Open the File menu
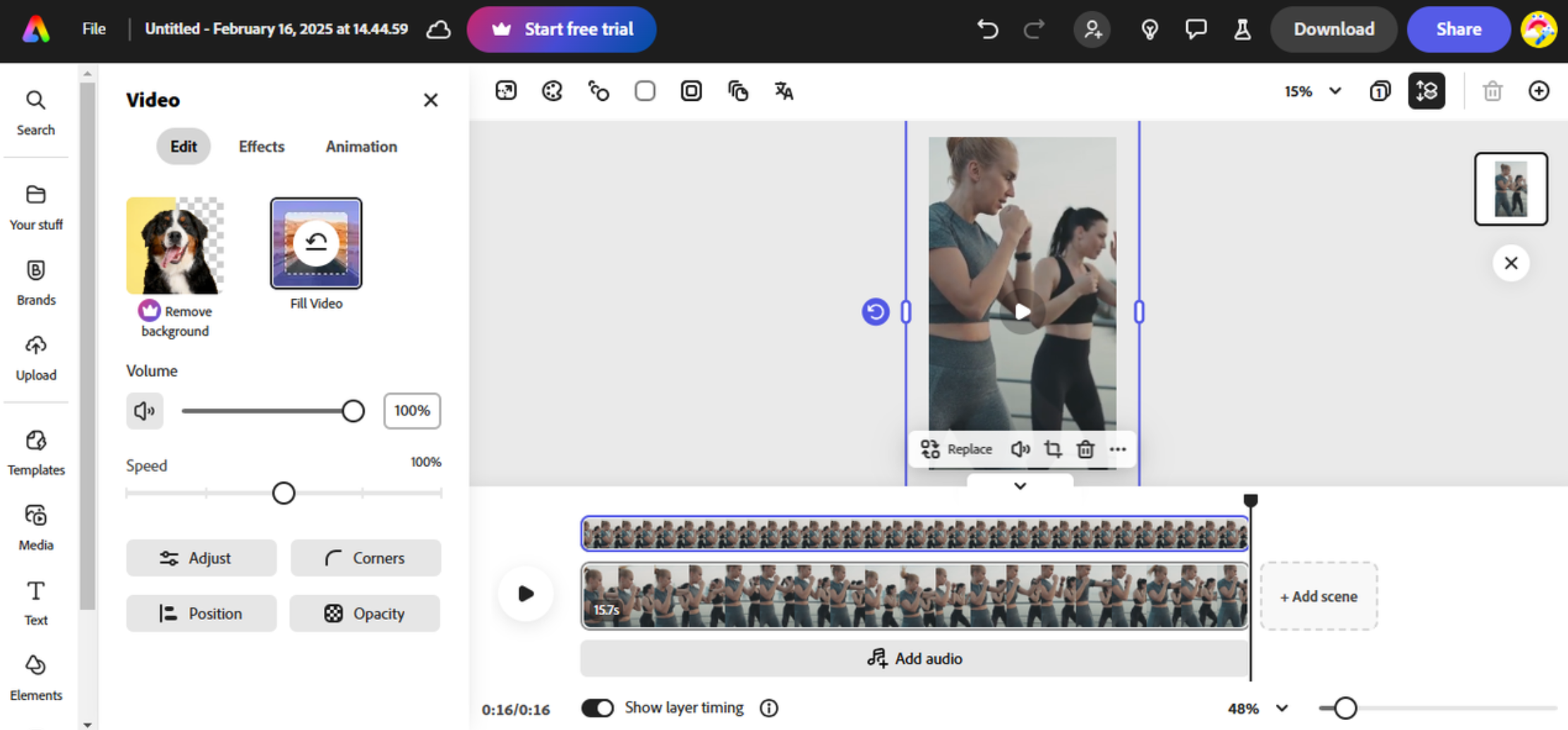Image resolution: width=1568 pixels, height=730 pixels. 92,29
